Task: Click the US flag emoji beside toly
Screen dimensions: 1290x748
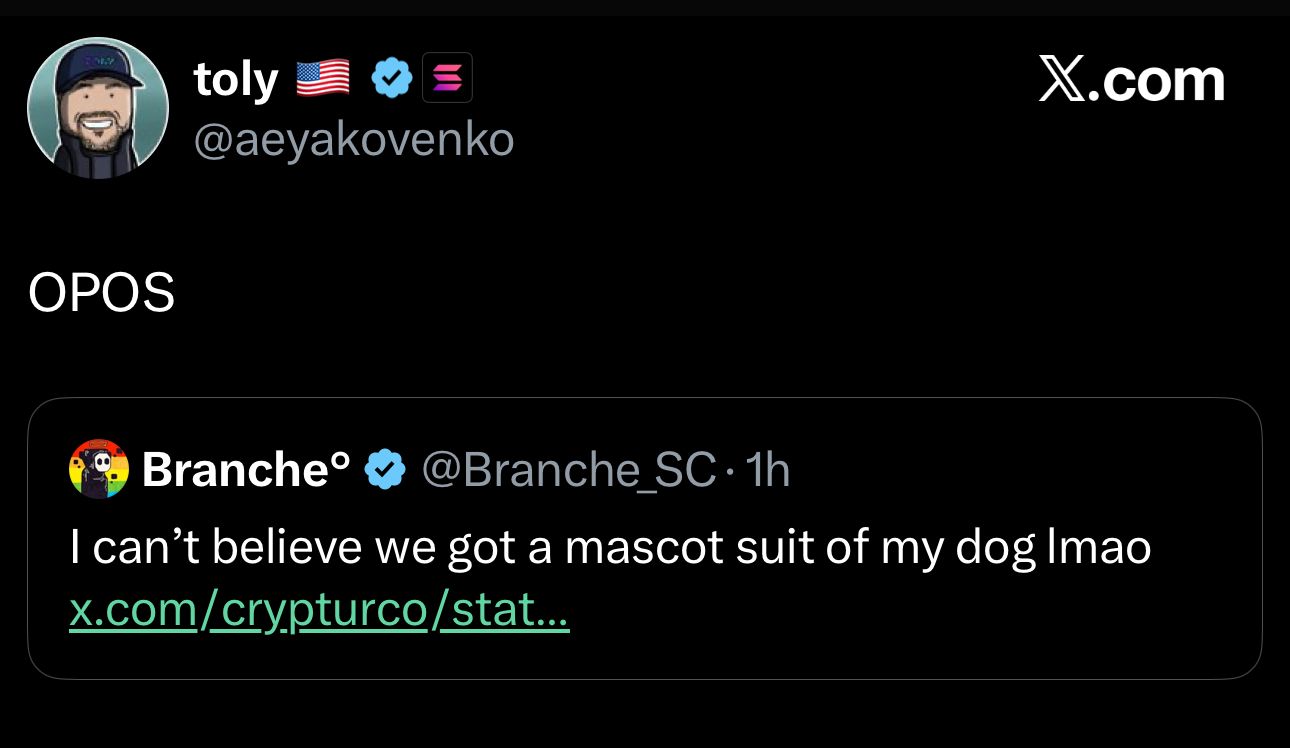Action: pyautogui.click(x=322, y=77)
